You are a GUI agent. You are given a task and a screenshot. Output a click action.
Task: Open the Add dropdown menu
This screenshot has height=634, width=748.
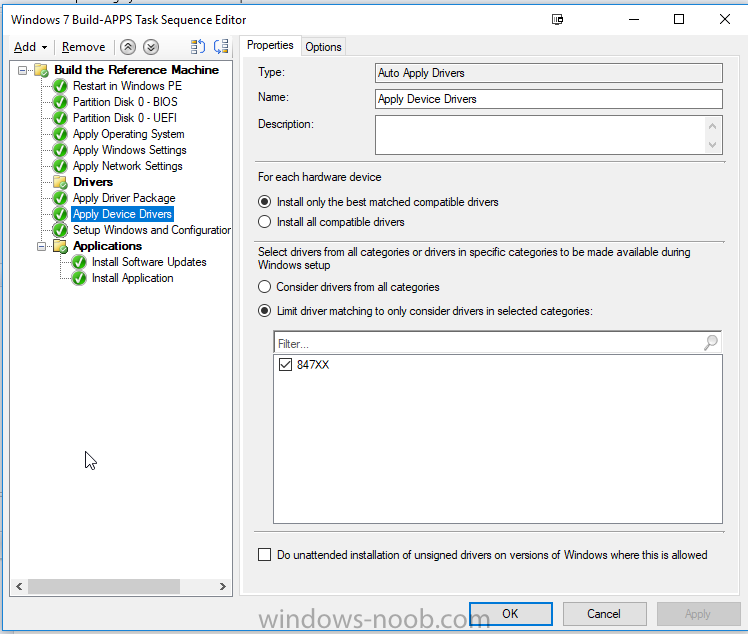31,47
